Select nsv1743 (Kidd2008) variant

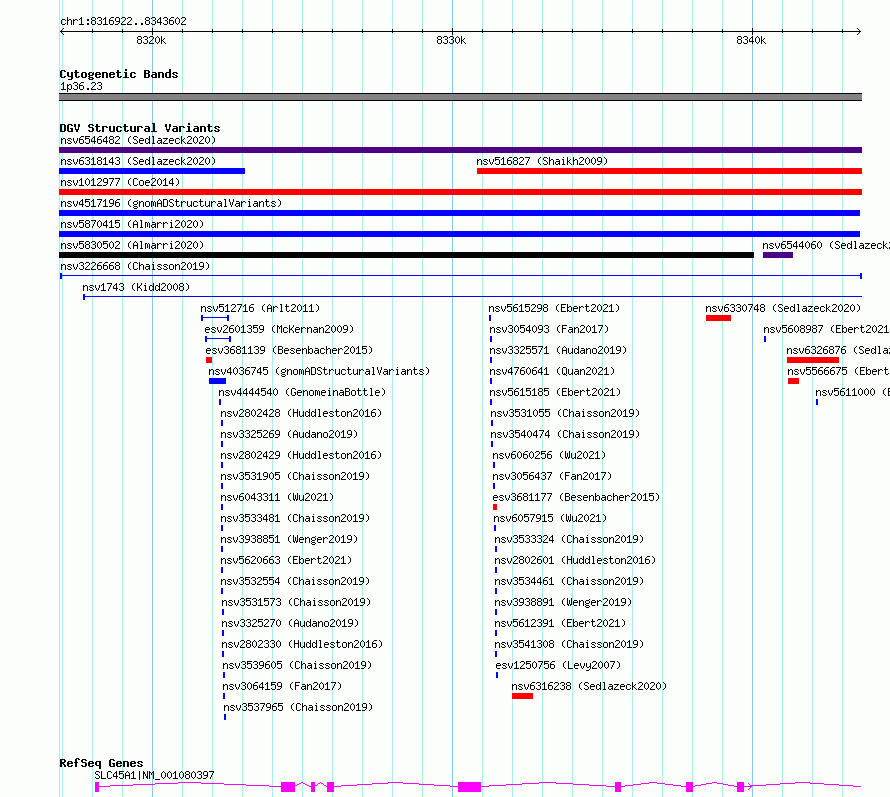click(136, 287)
